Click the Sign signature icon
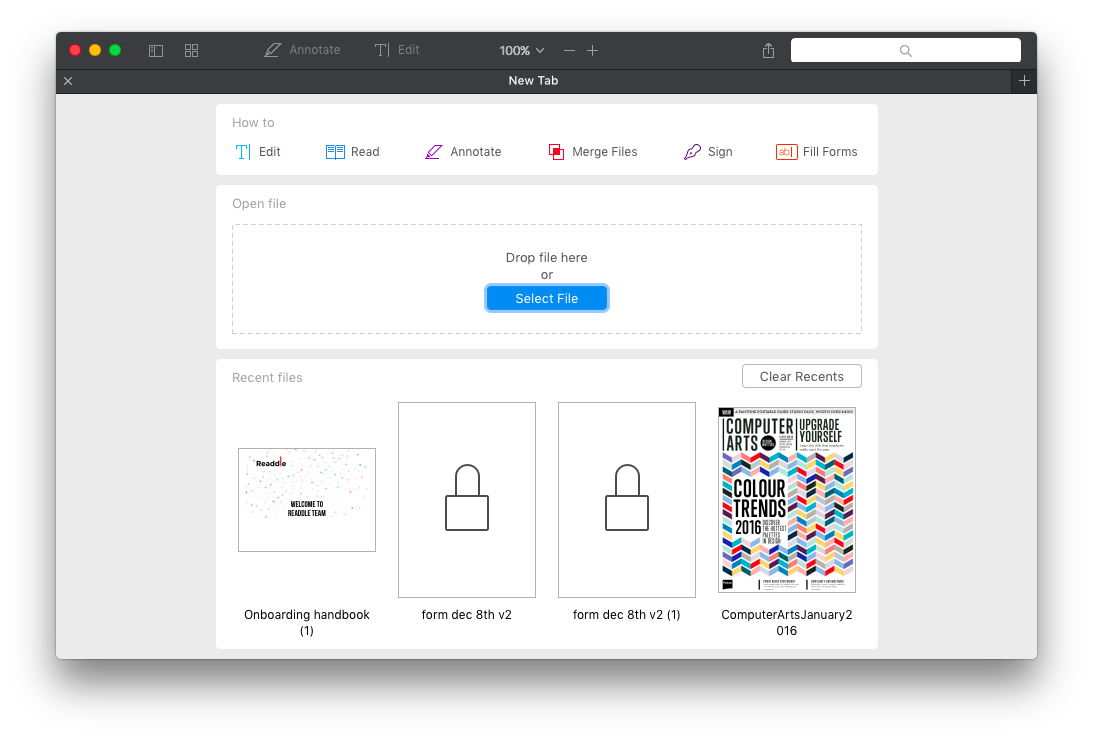The width and height of the screenshot is (1093, 739). tap(693, 151)
